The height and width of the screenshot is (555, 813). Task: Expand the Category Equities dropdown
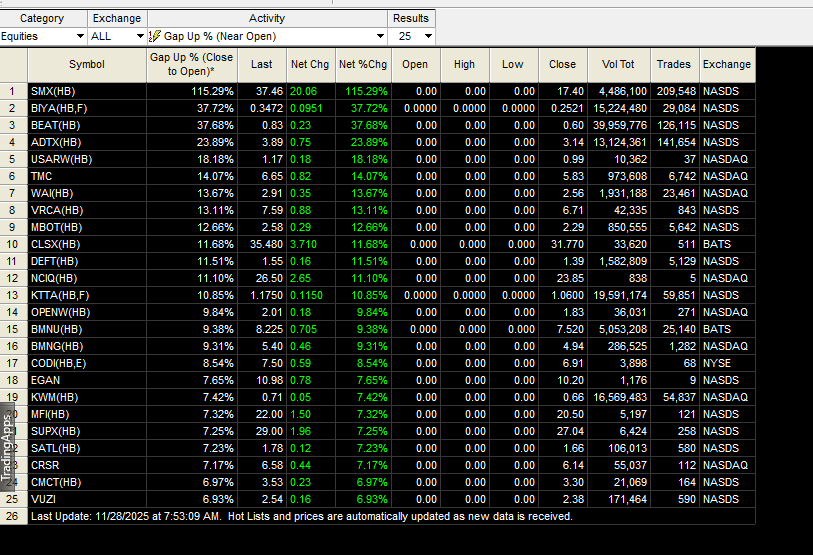[80, 36]
